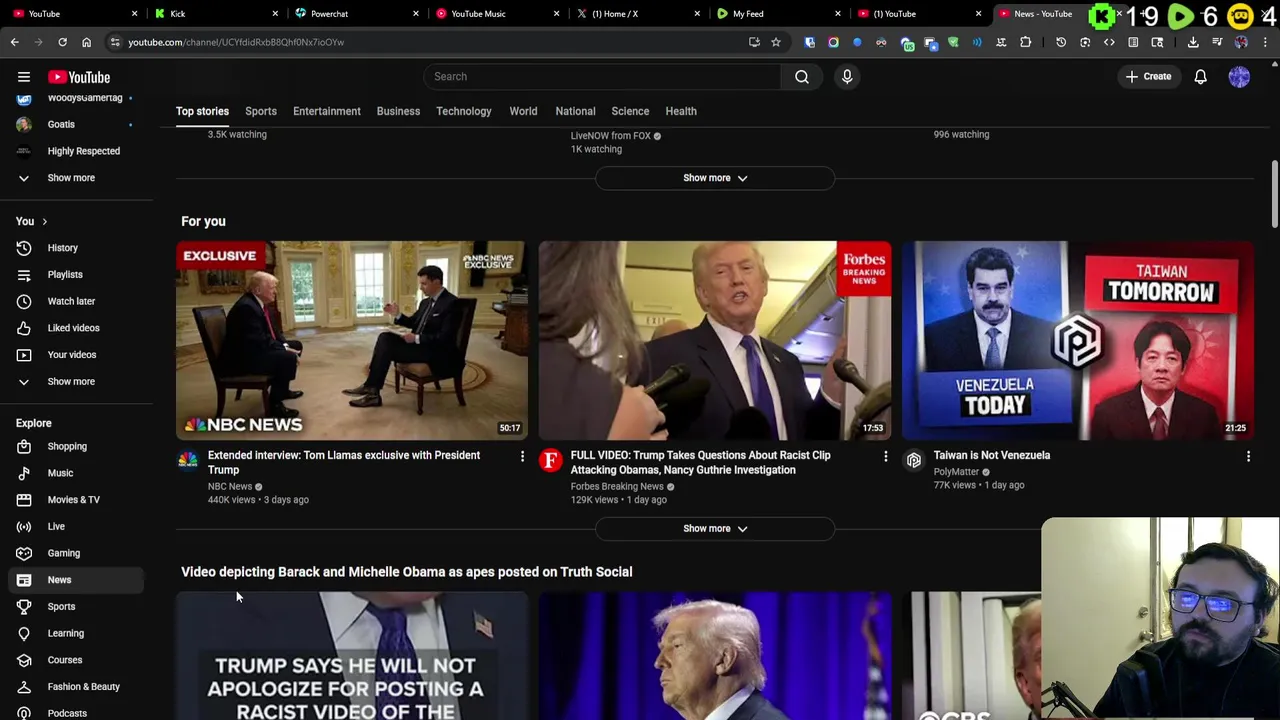Click the YouTube logo home link

point(79,77)
